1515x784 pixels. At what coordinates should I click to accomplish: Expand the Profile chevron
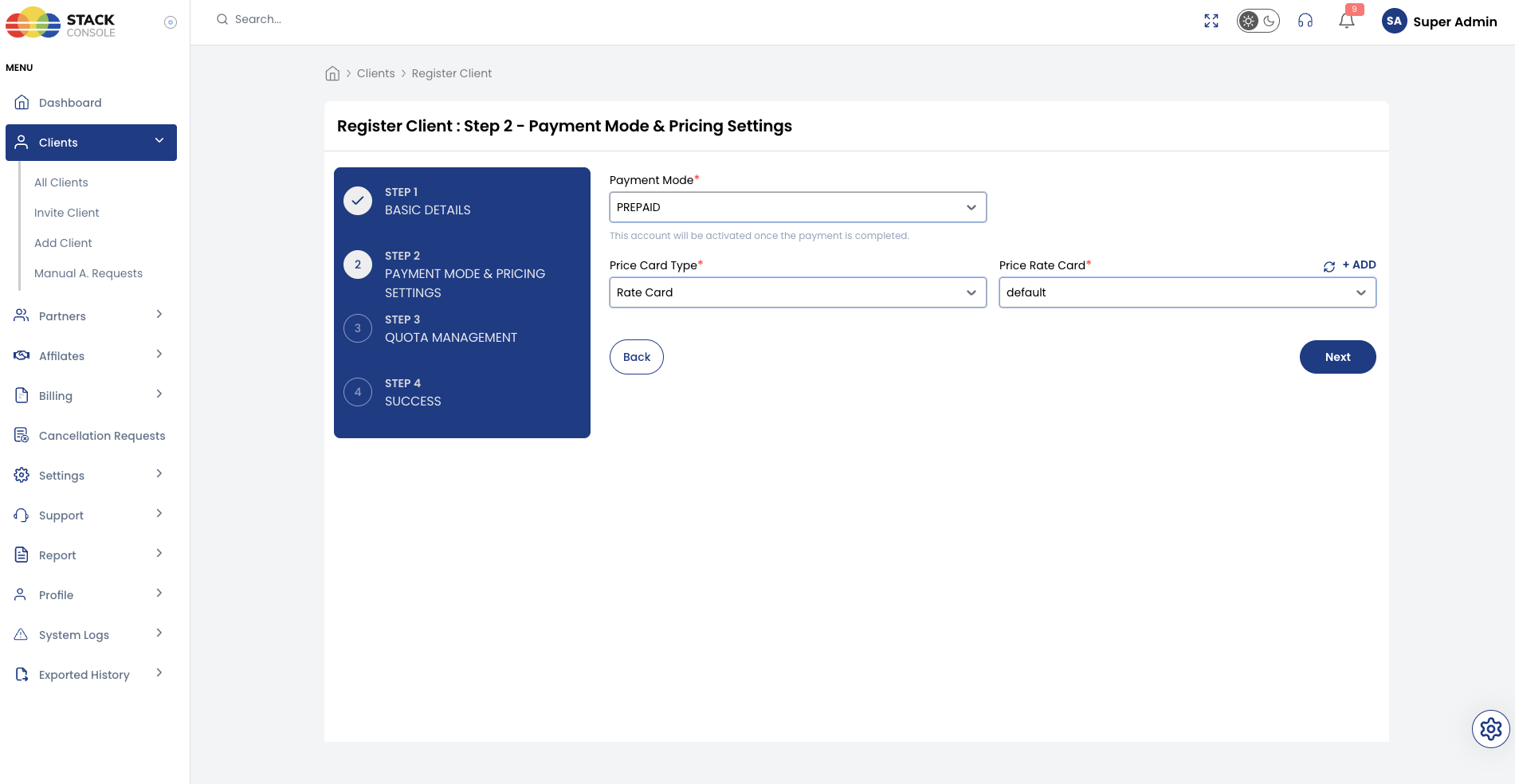[x=159, y=594]
